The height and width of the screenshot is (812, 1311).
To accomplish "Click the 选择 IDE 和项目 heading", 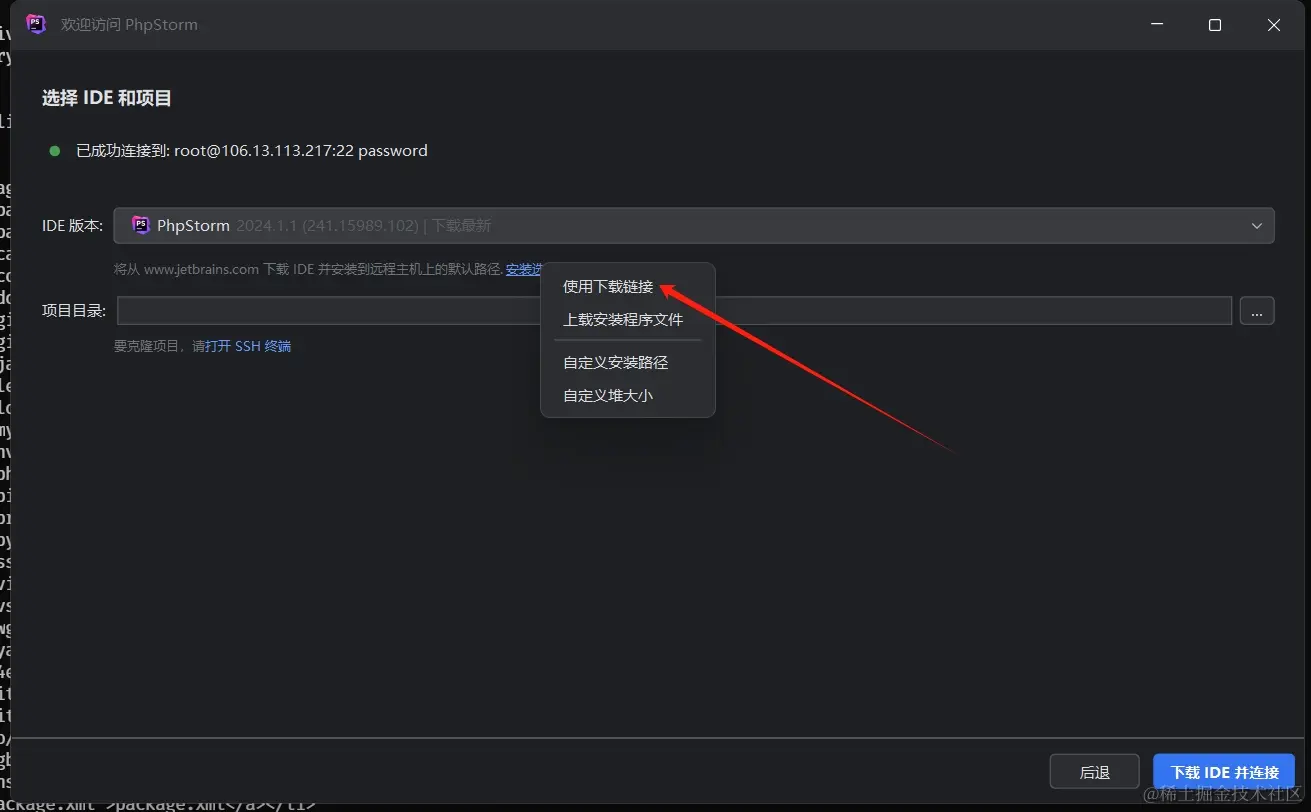I will click(107, 98).
